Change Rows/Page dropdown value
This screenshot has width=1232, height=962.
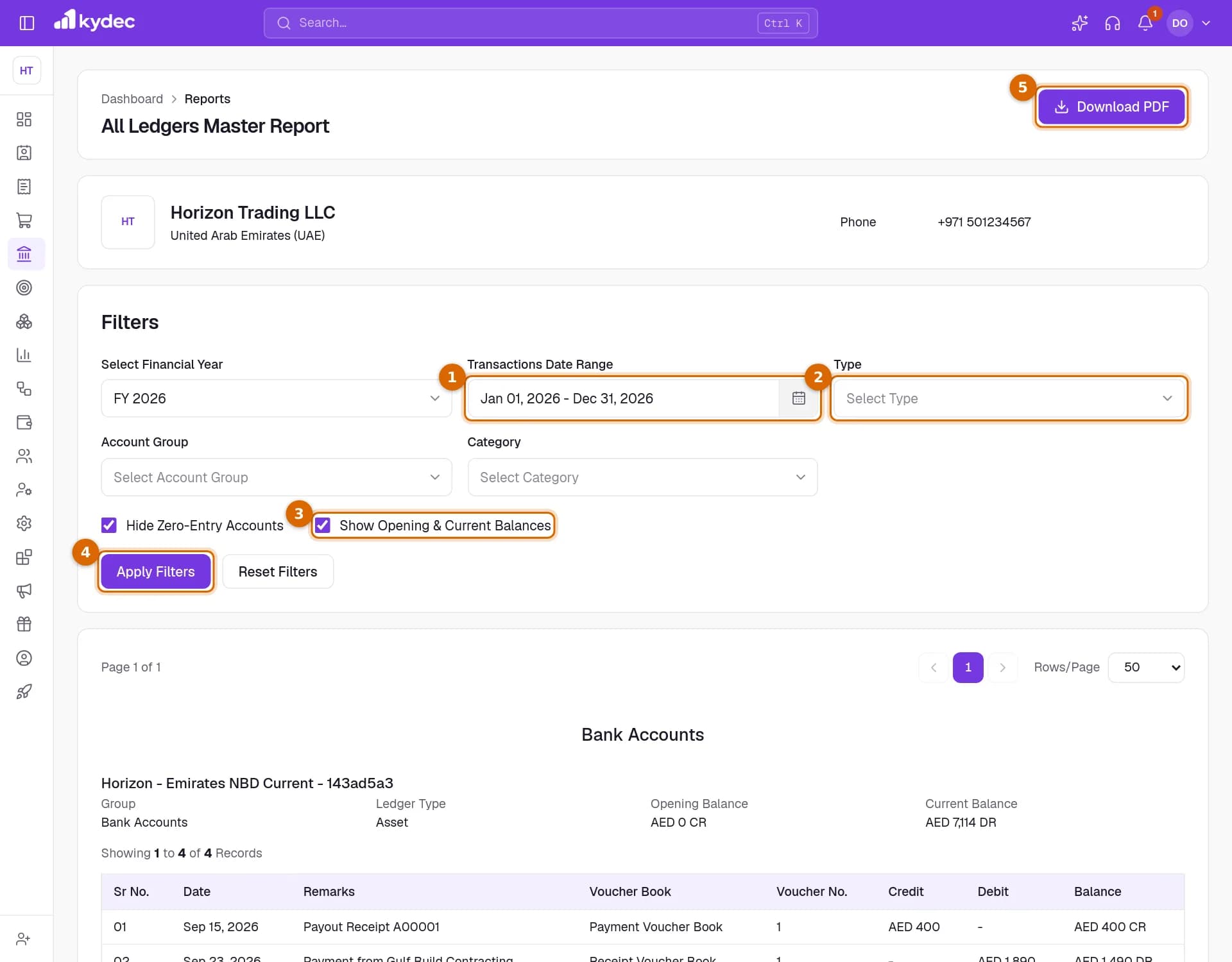point(1146,668)
